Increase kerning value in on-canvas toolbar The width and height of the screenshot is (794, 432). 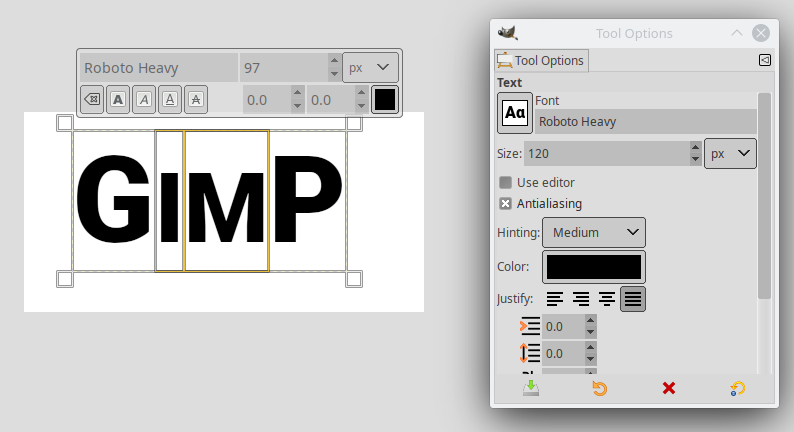pos(361,93)
